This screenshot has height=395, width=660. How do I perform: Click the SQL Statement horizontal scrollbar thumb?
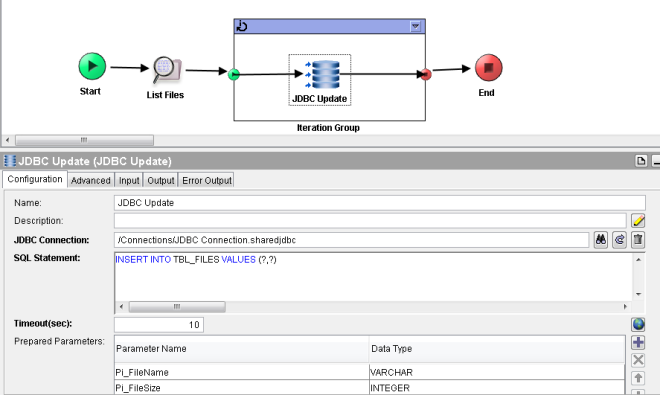(x=177, y=307)
